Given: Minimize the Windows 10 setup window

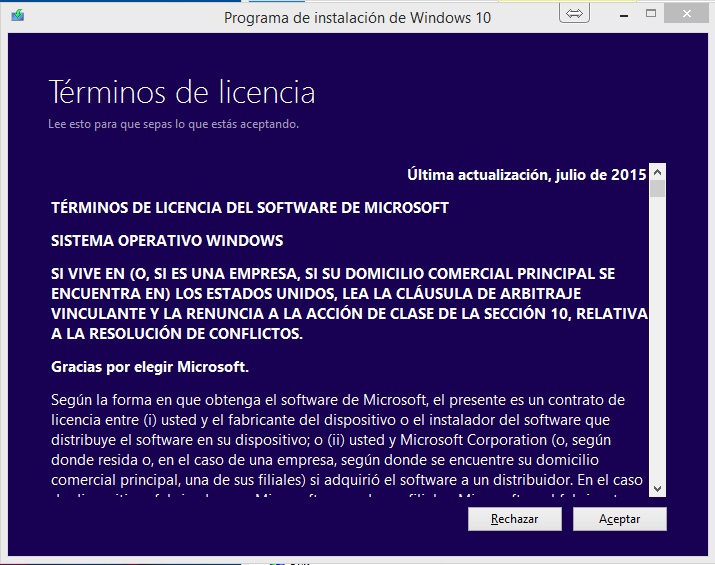Looking at the screenshot, I should point(624,15).
